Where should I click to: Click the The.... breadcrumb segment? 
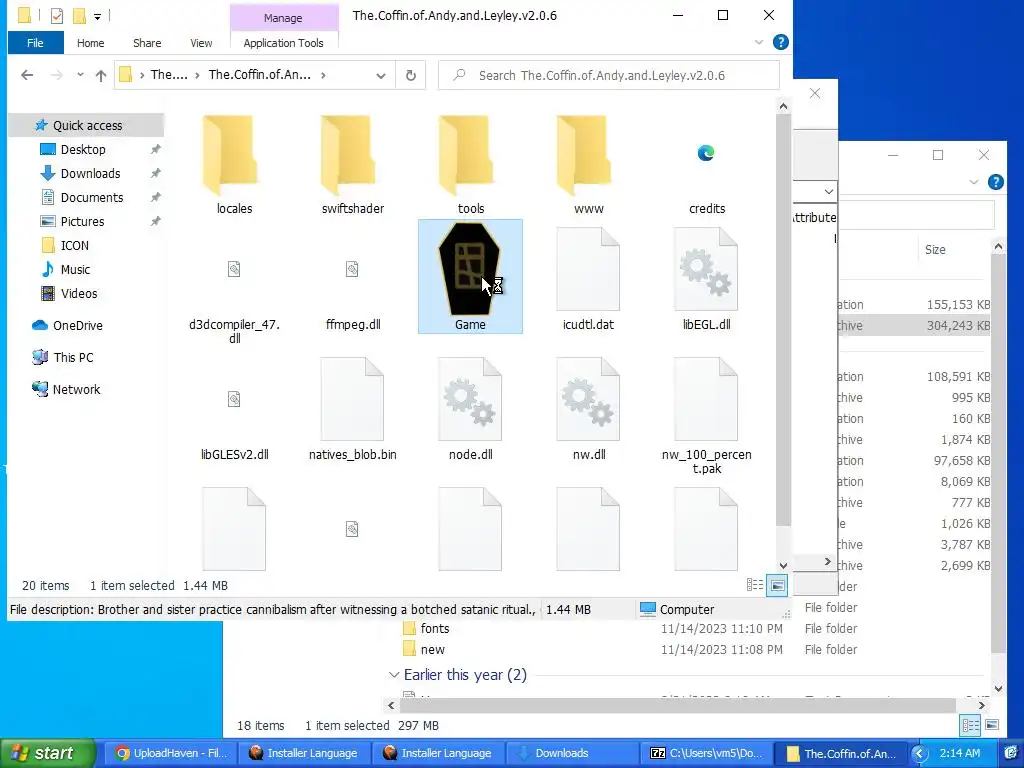169,75
